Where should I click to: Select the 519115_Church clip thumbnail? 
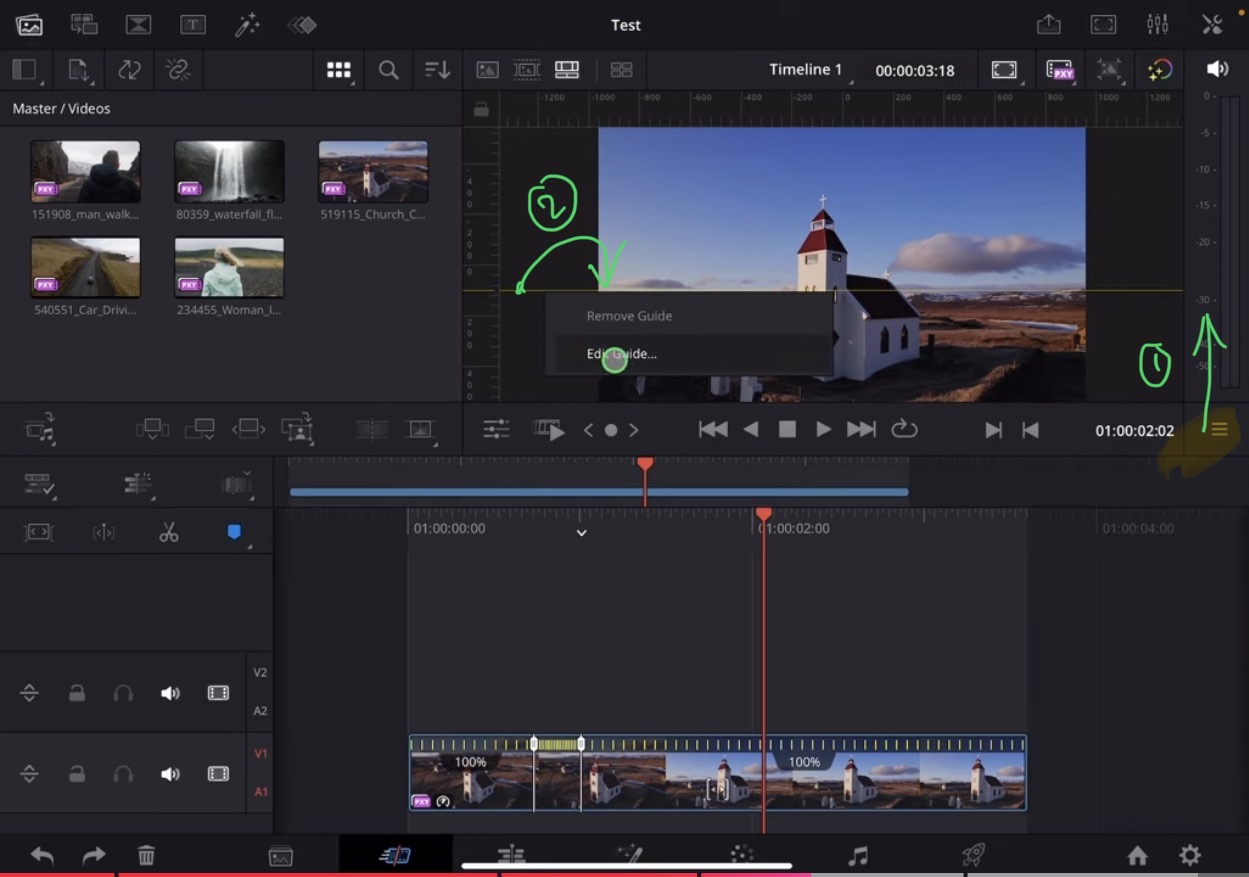click(373, 170)
